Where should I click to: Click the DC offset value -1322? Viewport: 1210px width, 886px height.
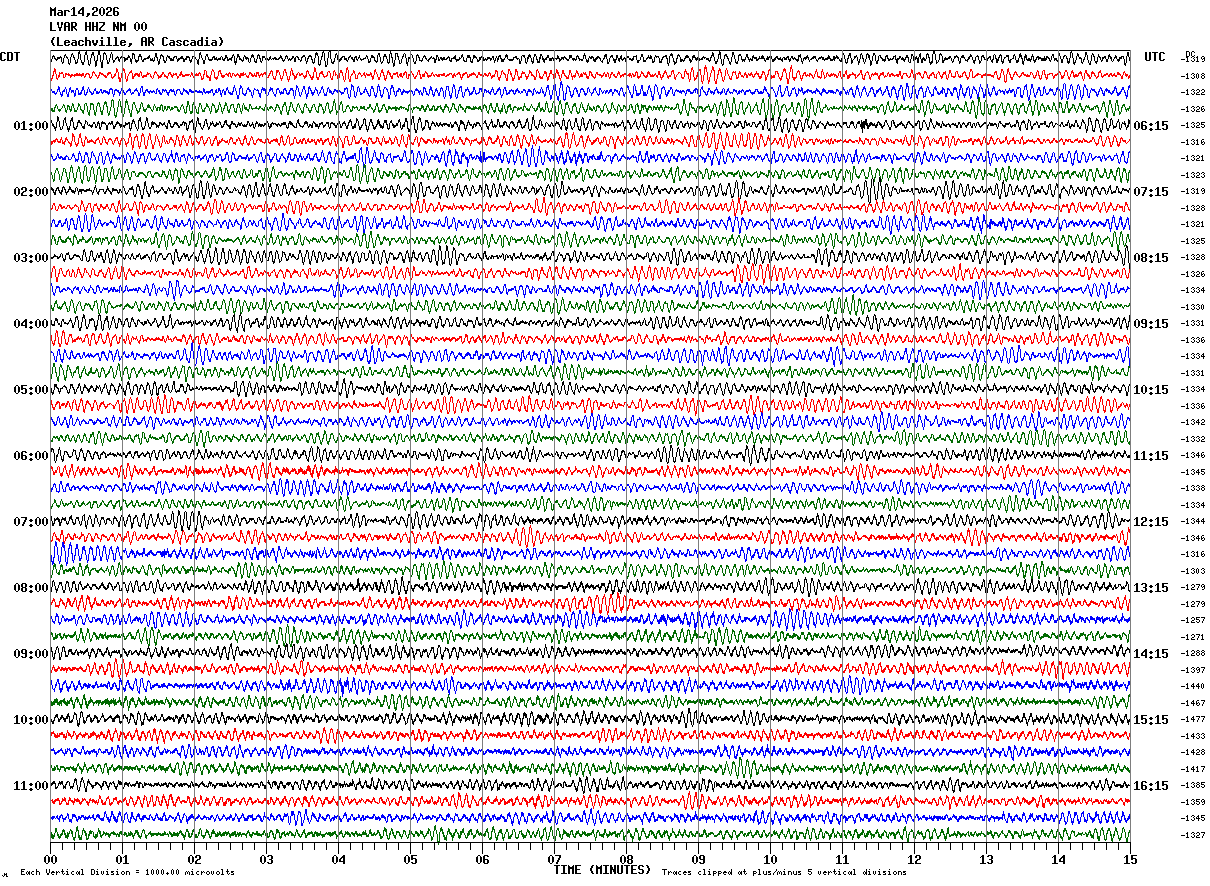(x=1193, y=93)
